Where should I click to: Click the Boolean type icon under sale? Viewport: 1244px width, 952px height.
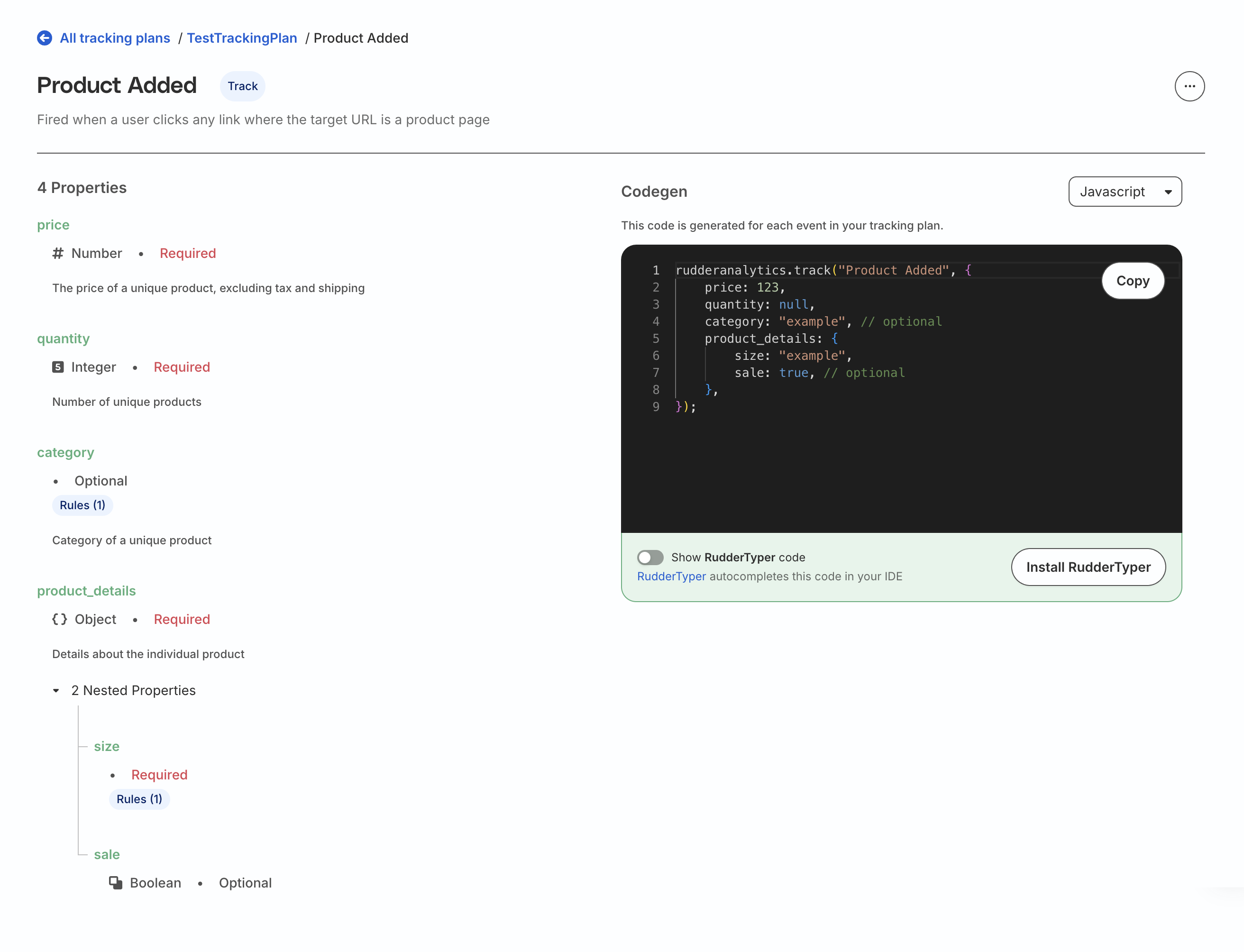[x=116, y=883]
